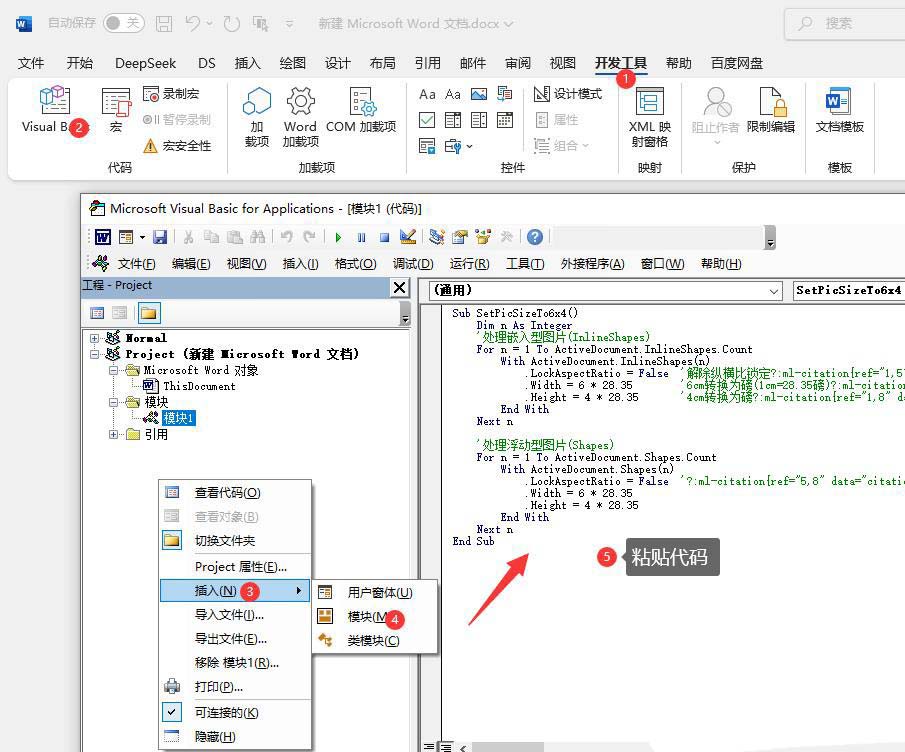Open Word 加载项 dialog
Image resolution: width=905 pixels, height=752 pixels.
pyautogui.click(x=301, y=117)
